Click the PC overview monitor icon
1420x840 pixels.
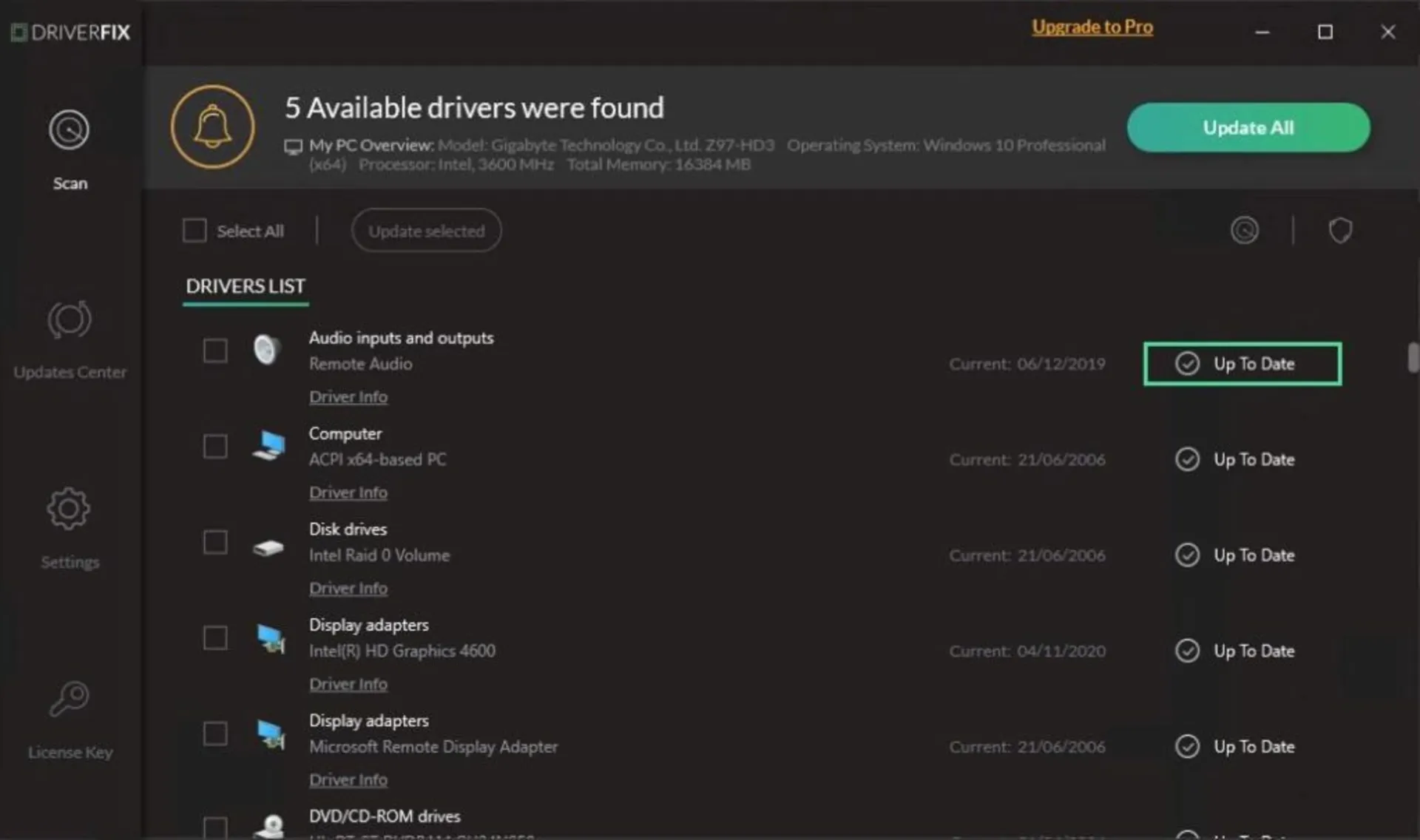(x=294, y=146)
